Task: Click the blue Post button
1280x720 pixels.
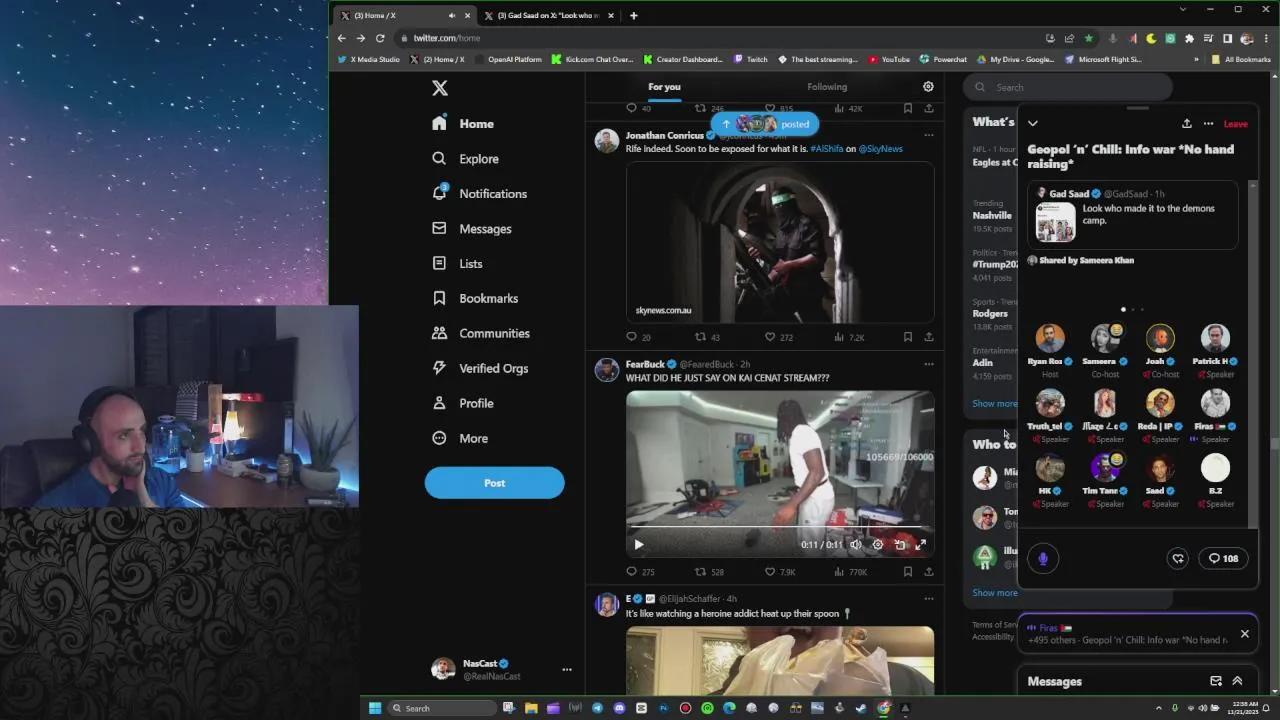Action: (494, 483)
